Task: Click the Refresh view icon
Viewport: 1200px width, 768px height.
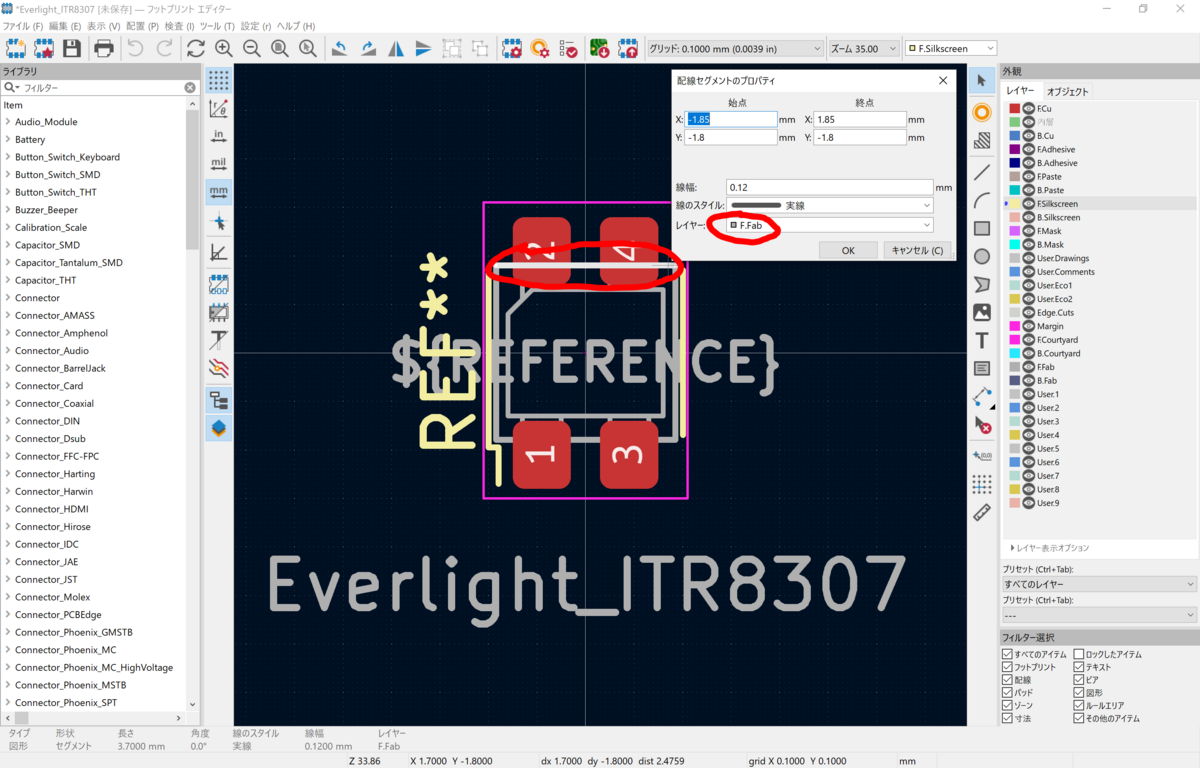Action: point(195,48)
